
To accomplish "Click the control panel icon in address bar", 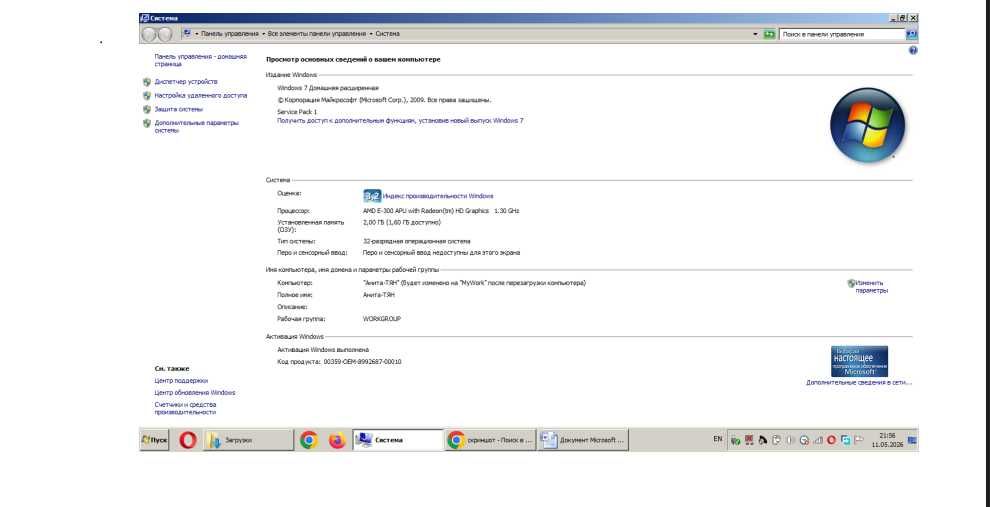I will (x=187, y=33).
